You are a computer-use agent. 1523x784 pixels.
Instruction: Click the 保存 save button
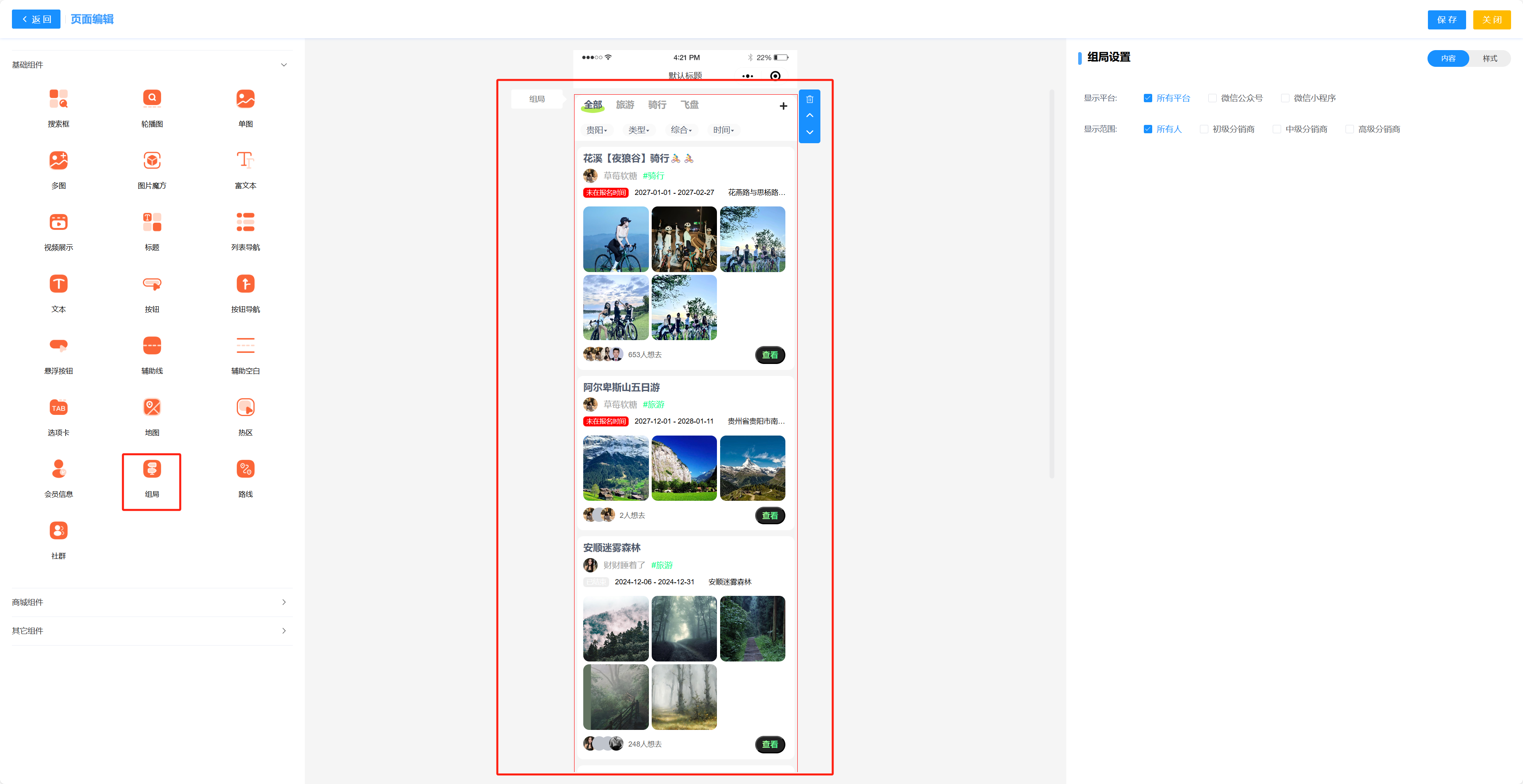coord(1446,19)
